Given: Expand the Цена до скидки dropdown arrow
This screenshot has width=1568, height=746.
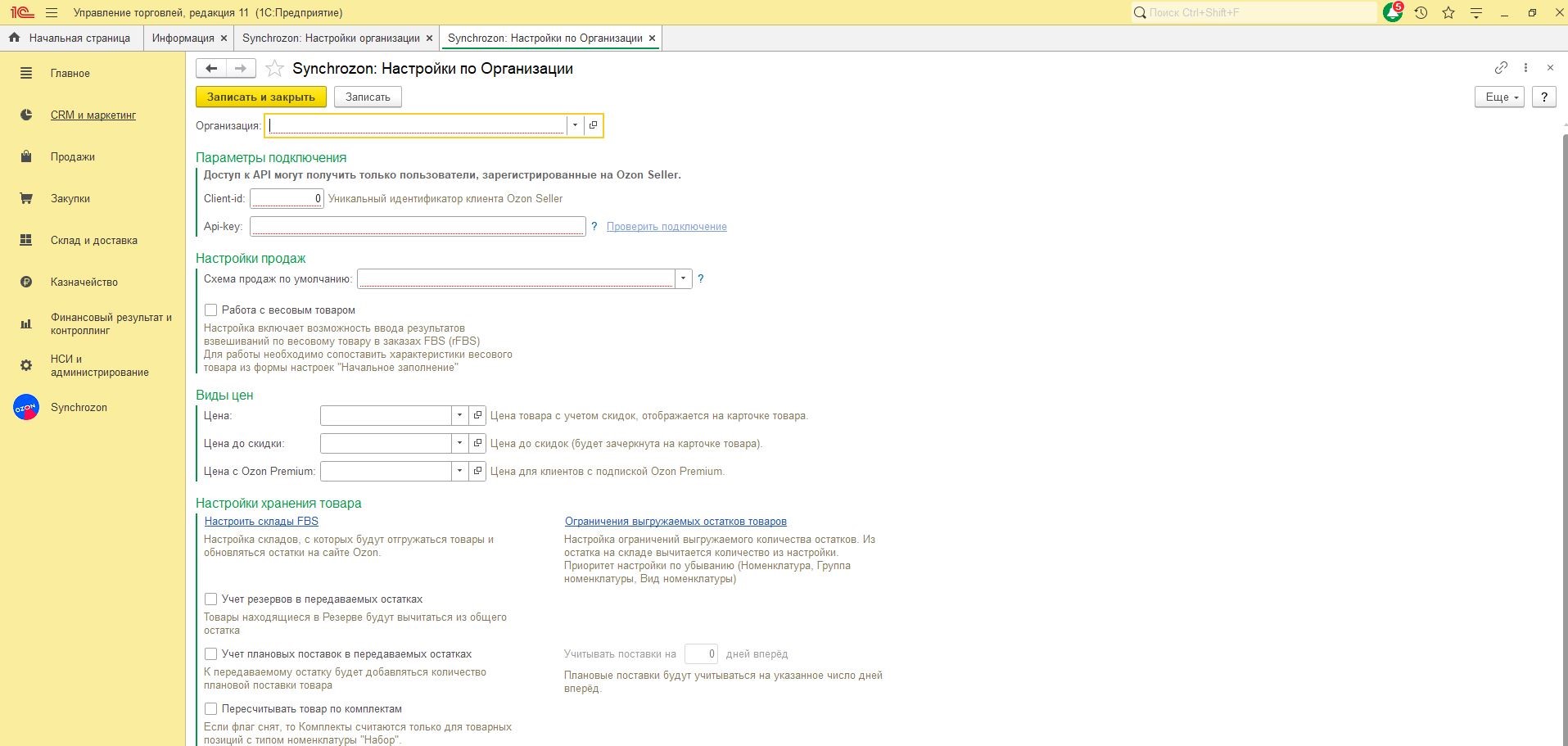Looking at the screenshot, I should click(x=459, y=443).
